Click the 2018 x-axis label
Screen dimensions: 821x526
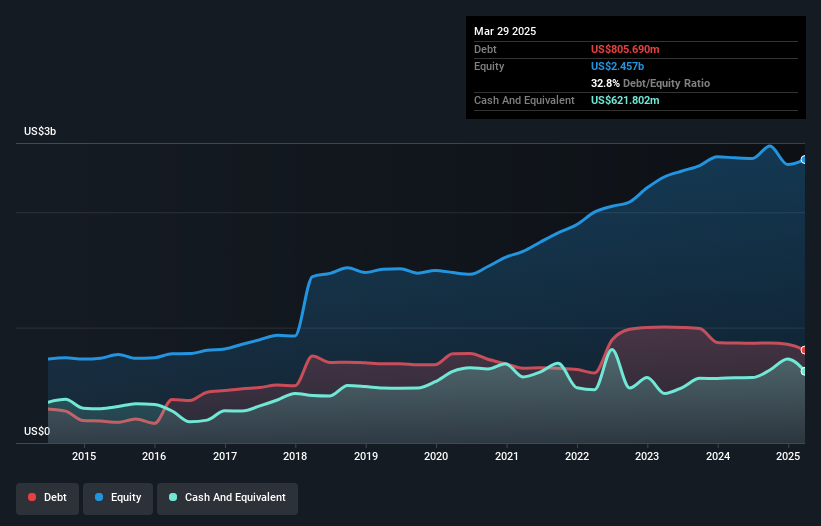pos(295,456)
